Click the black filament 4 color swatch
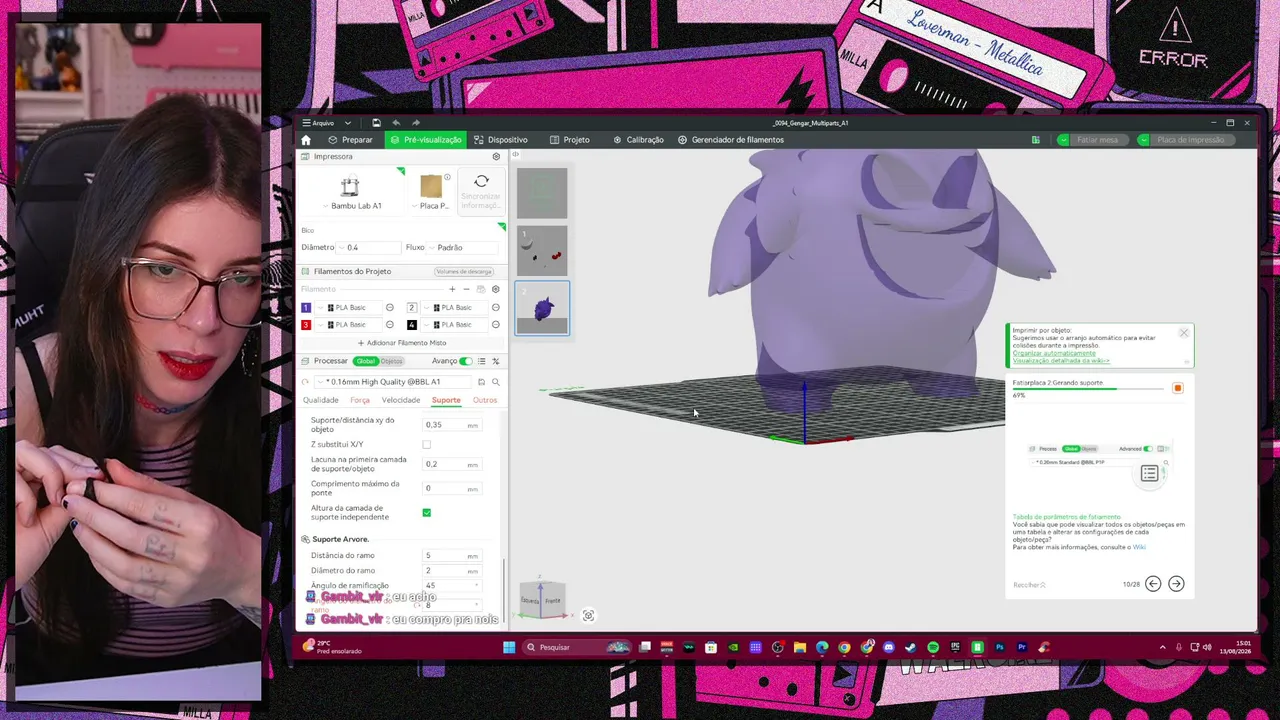Viewport: 1280px width, 720px height. (412, 325)
